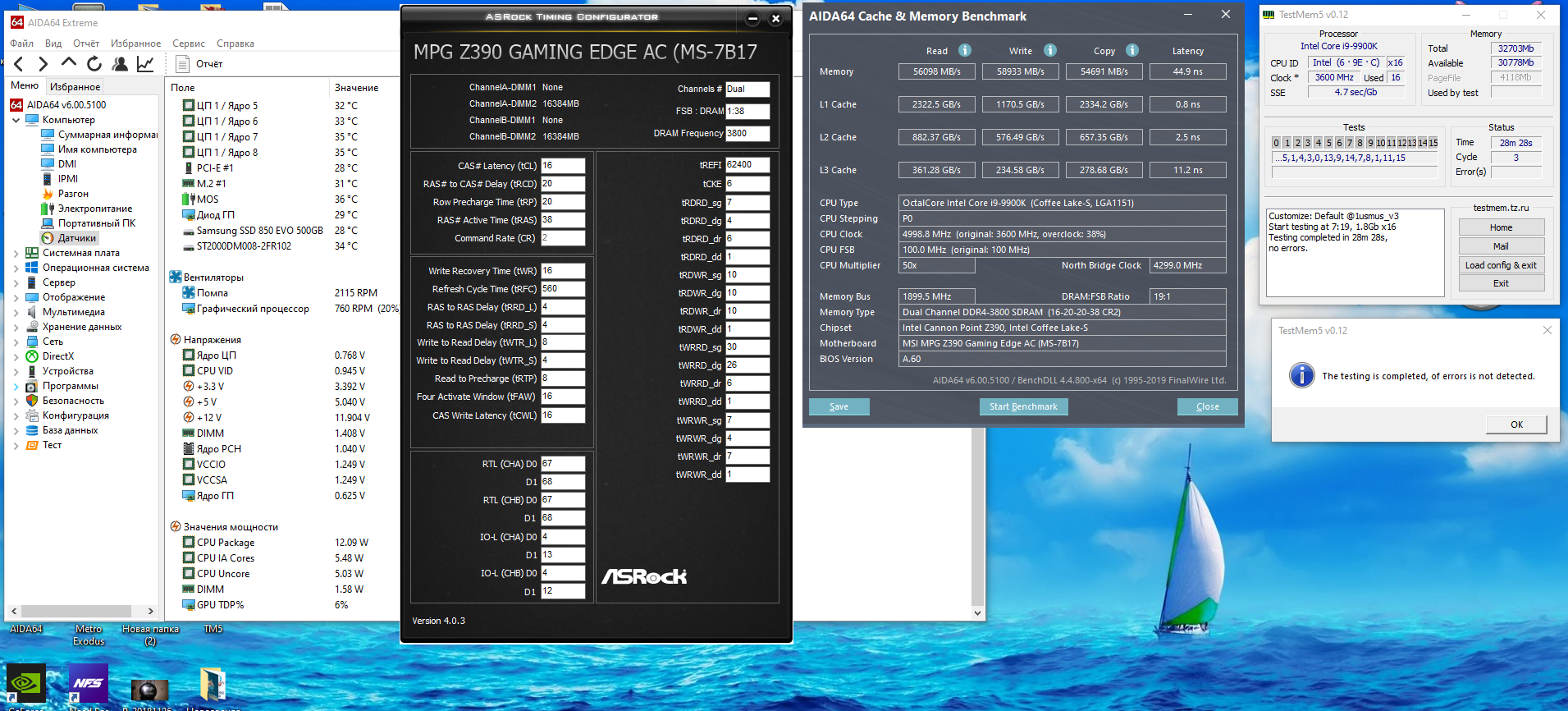Go forward with AIDA64 toolbar forward arrow
The image size is (1568, 711).
coord(43,64)
